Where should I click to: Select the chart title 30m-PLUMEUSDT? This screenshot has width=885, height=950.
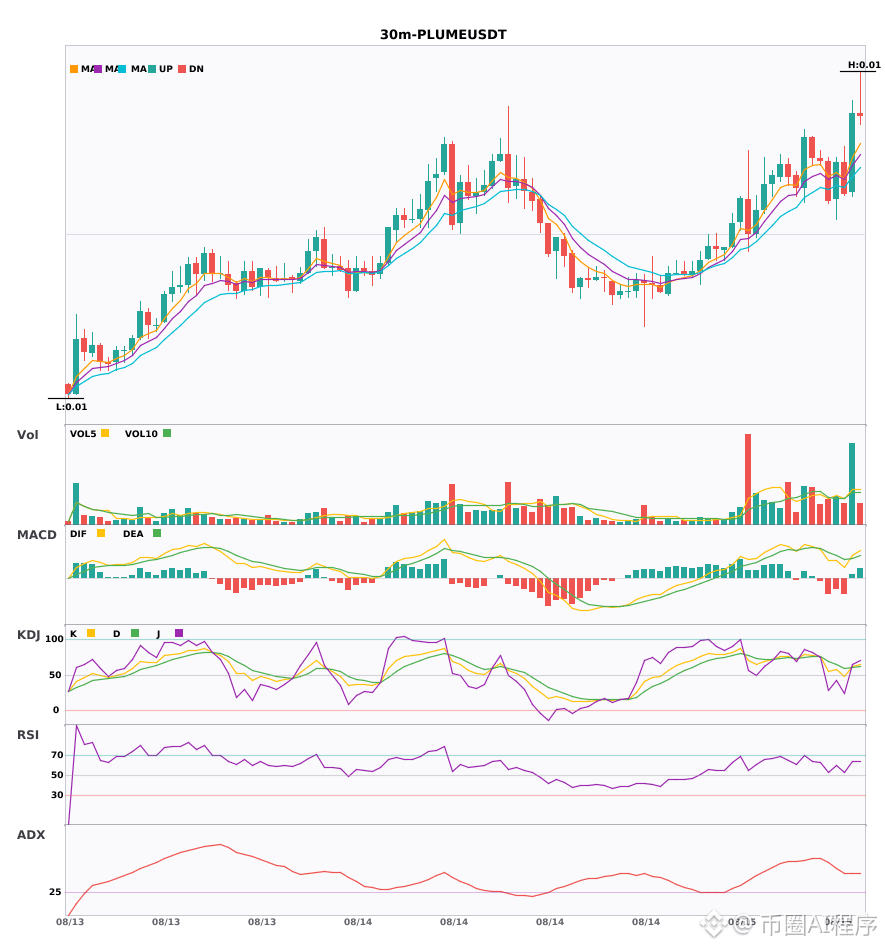(443, 35)
